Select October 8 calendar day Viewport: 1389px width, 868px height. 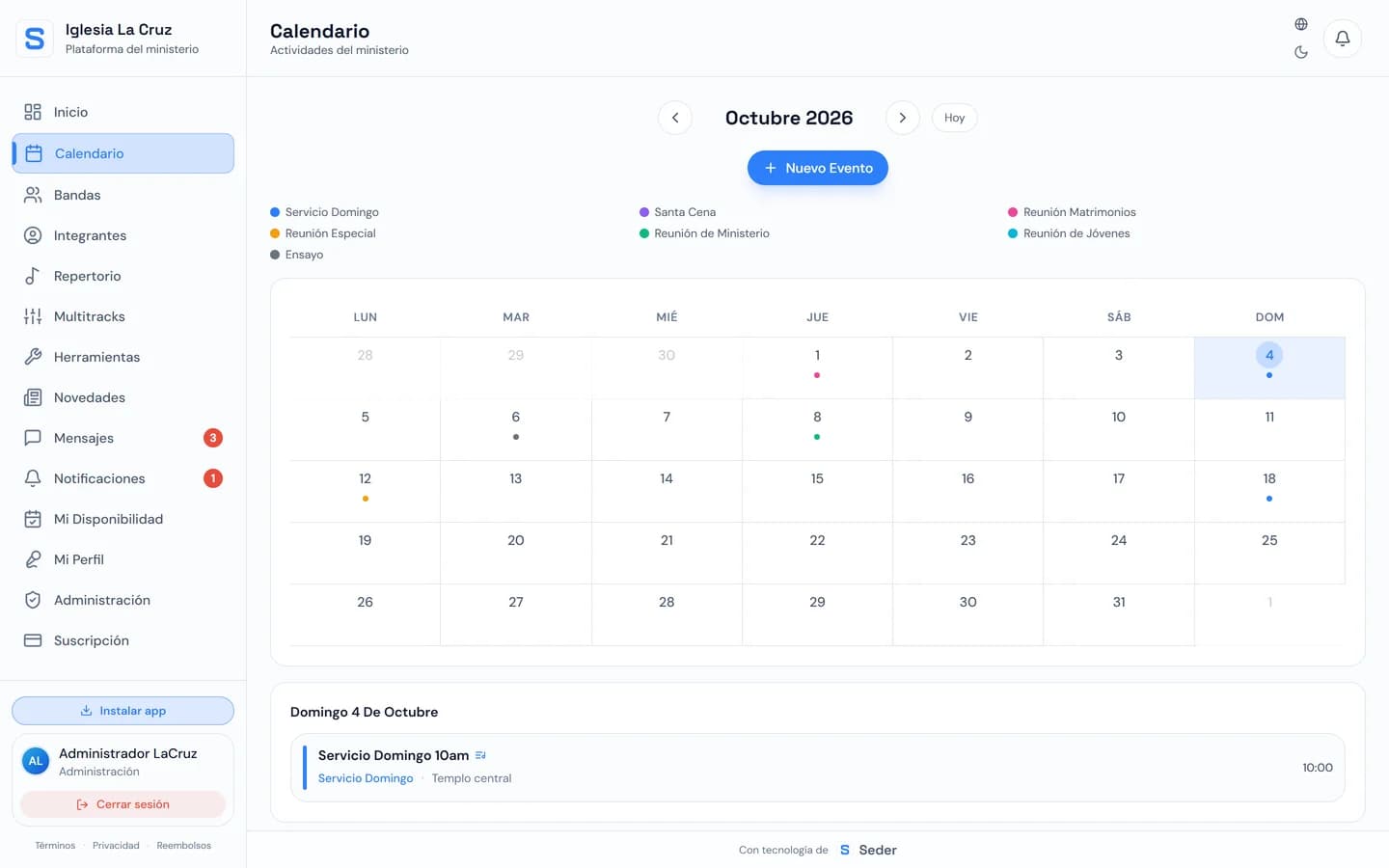click(x=817, y=429)
